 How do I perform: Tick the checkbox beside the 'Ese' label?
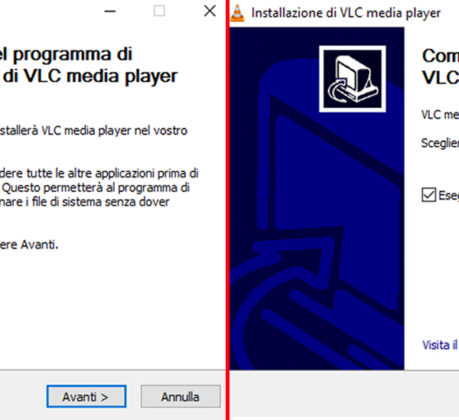point(429,195)
